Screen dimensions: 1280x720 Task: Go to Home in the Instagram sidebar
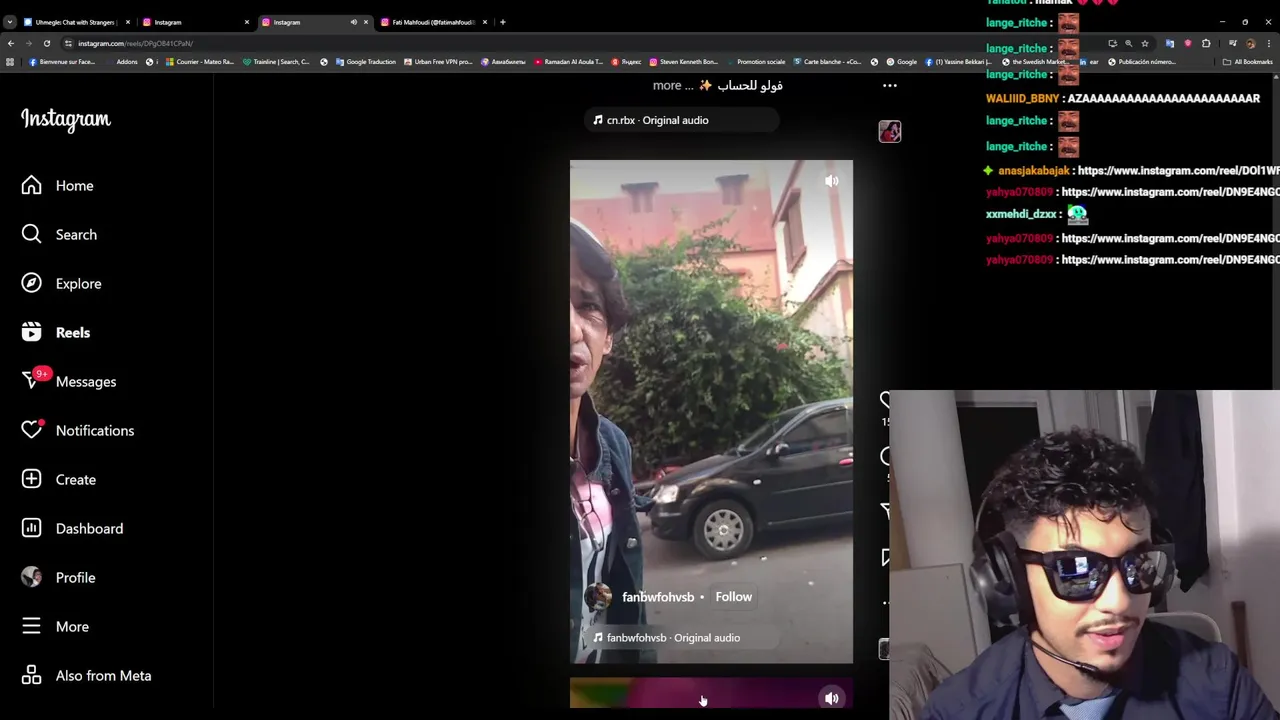[58, 185]
